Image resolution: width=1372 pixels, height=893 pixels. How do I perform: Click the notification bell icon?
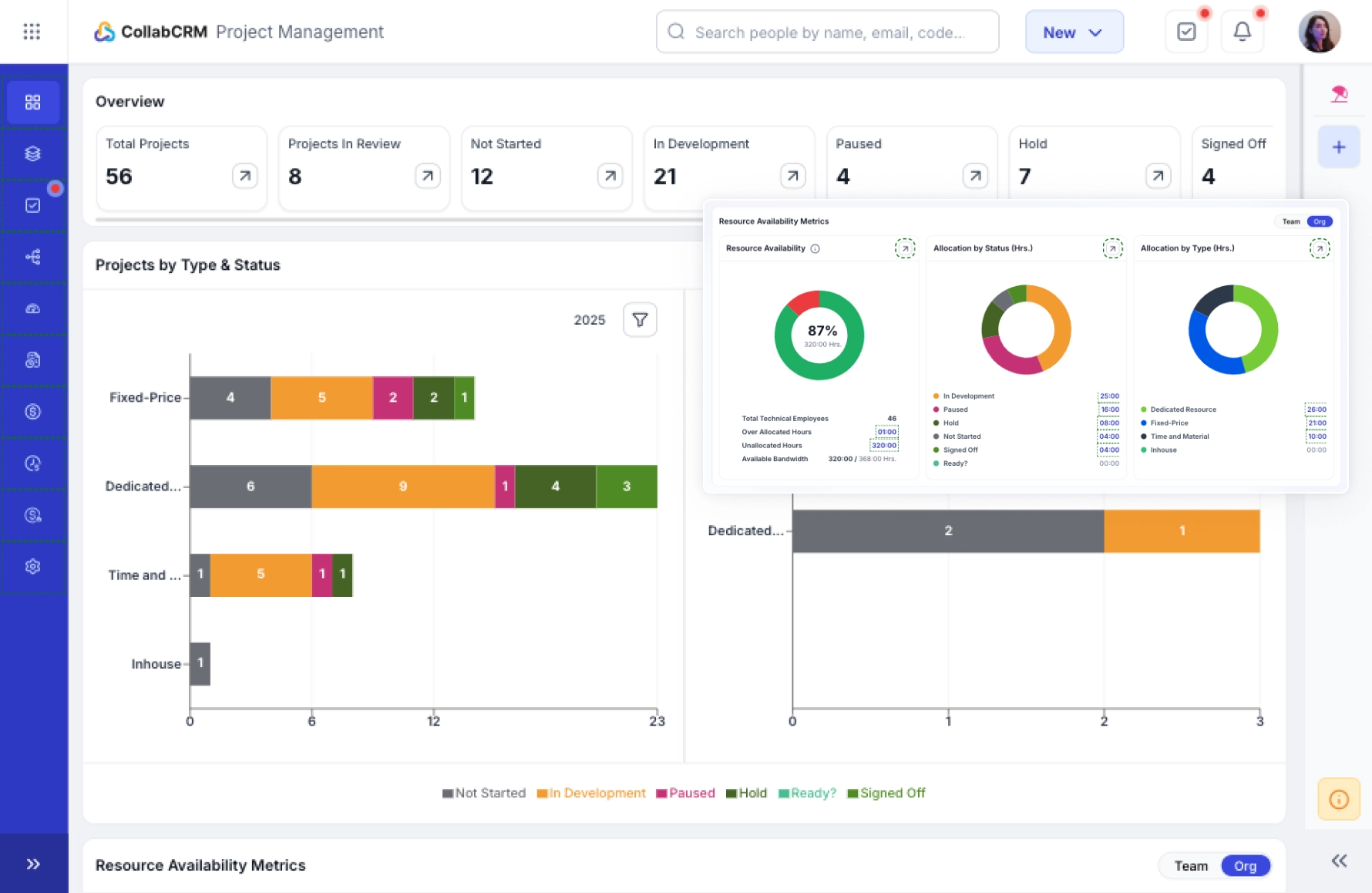tap(1242, 32)
